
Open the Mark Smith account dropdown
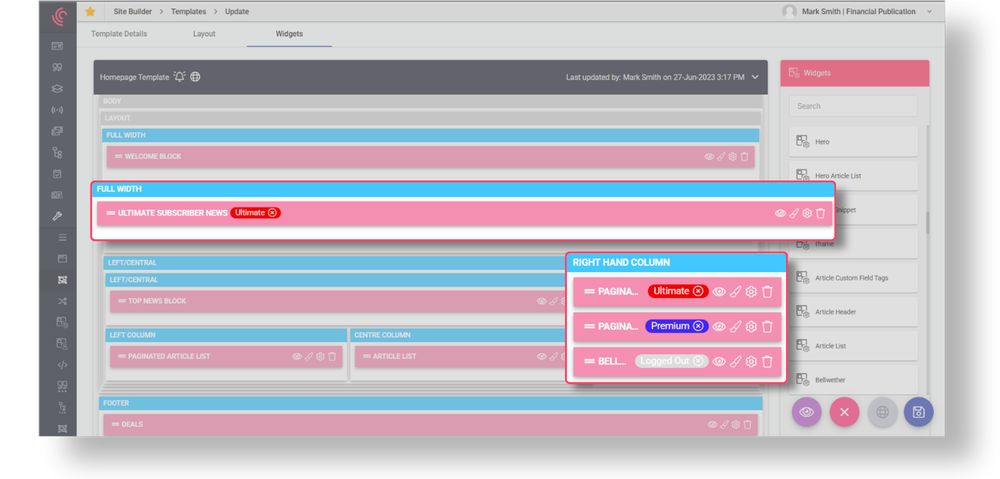click(x=929, y=11)
